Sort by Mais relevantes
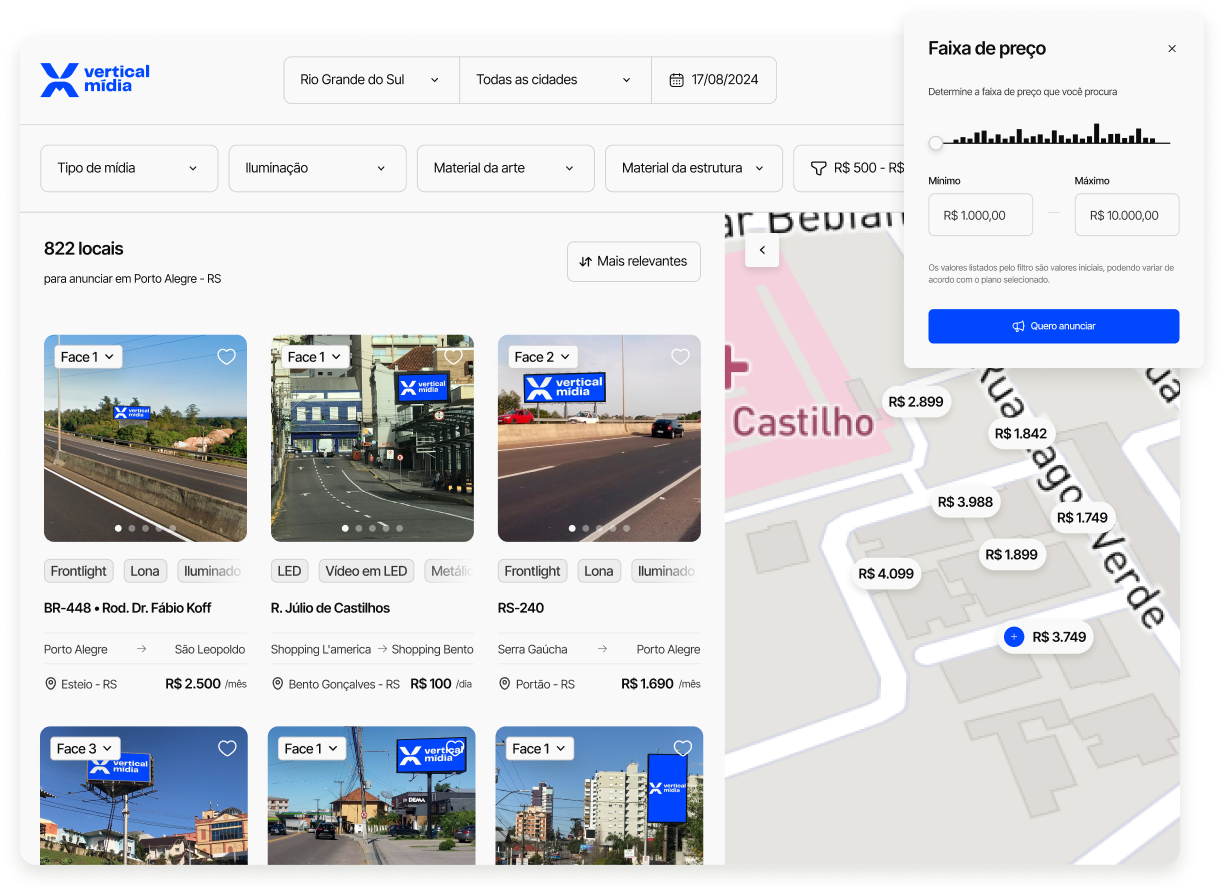 pos(633,261)
